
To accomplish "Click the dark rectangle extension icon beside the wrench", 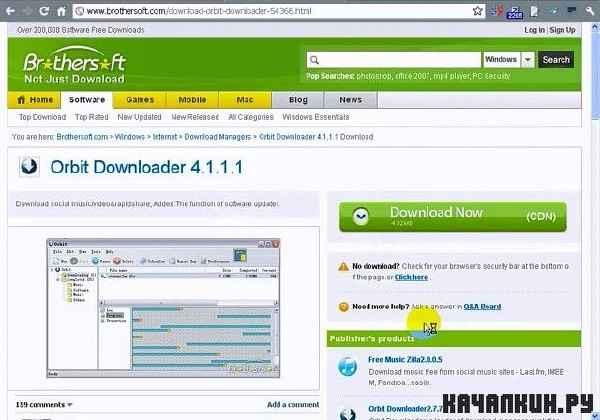I will tap(572, 11).
